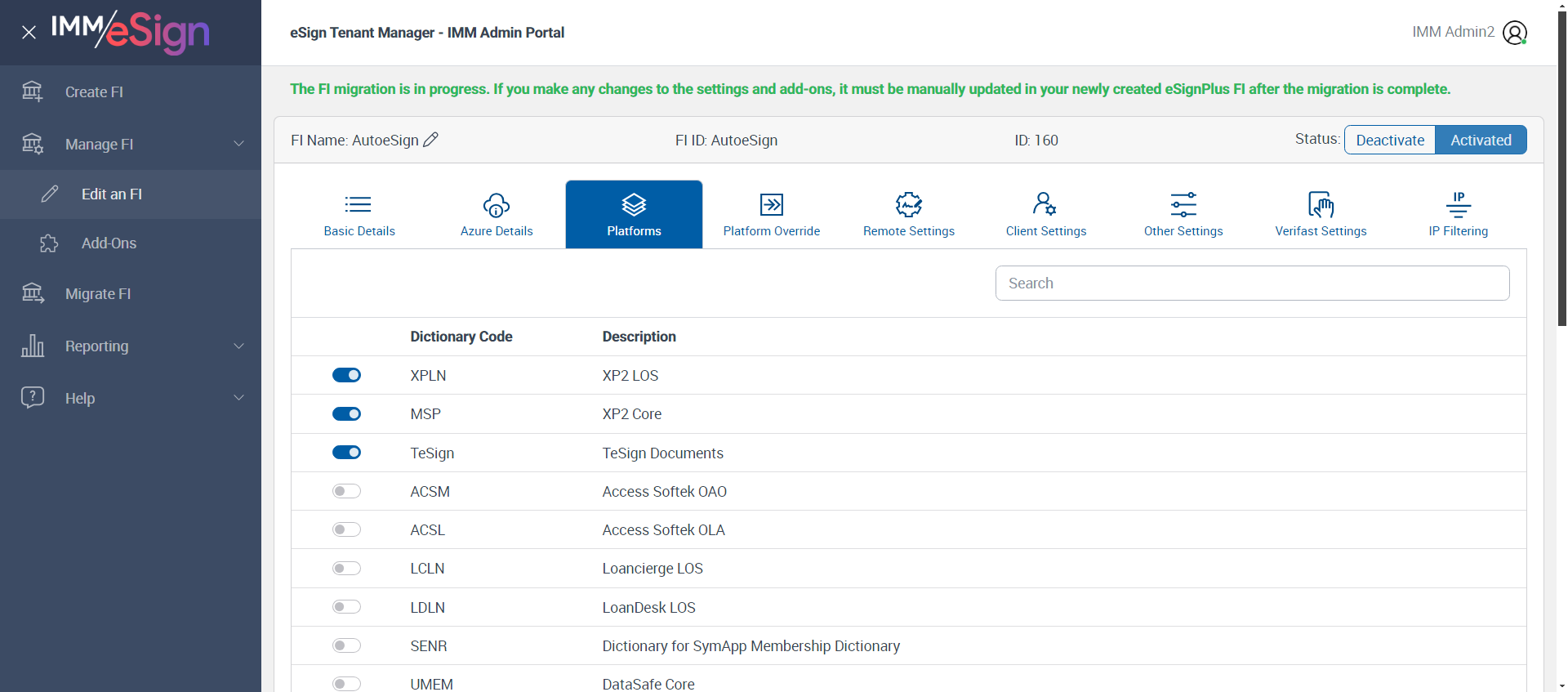Expand the Help menu chevron

239,398
